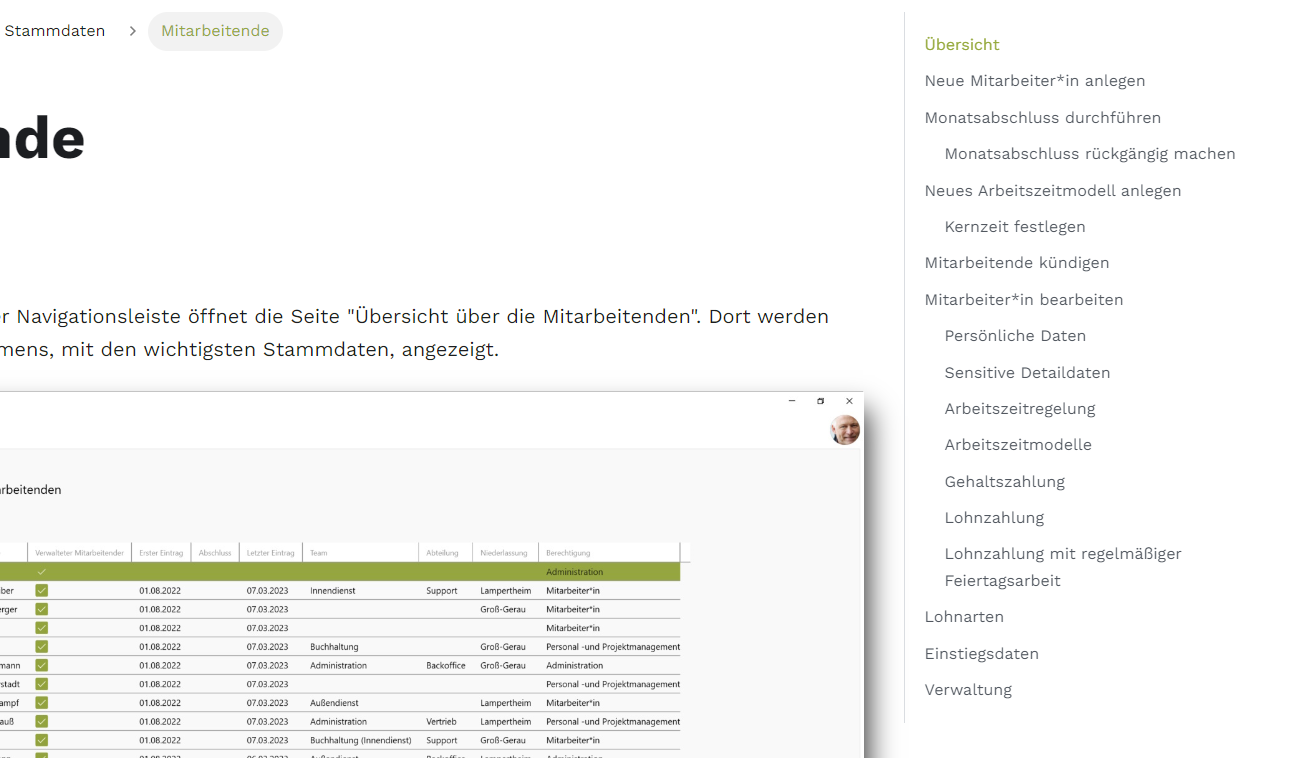Viewport: 1289px width, 758px height.
Task: Click the Berechtigung column header
Action: pyautogui.click(x=568, y=552)
